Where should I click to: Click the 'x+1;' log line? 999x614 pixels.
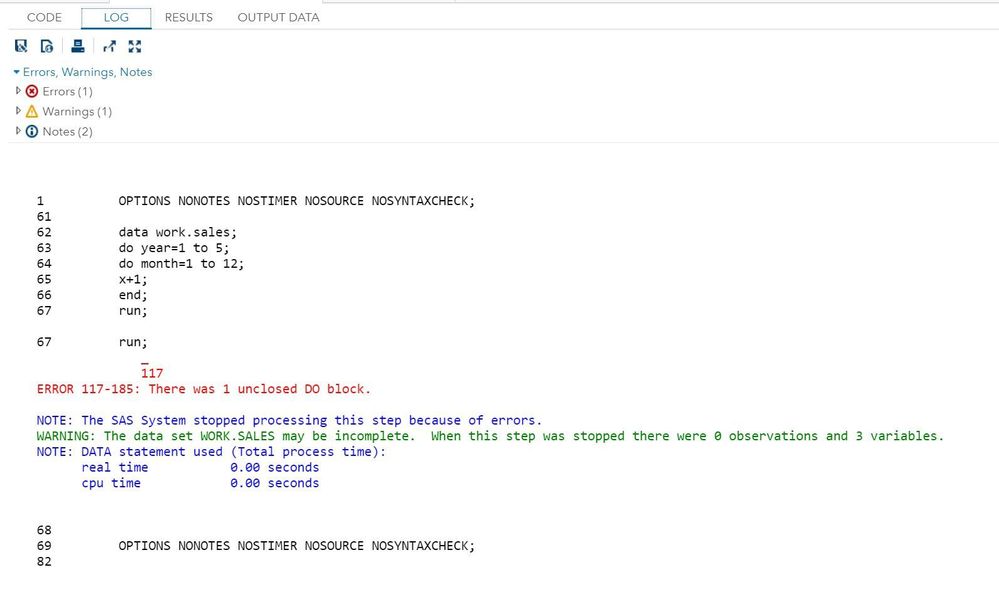[x=133, y=279]
